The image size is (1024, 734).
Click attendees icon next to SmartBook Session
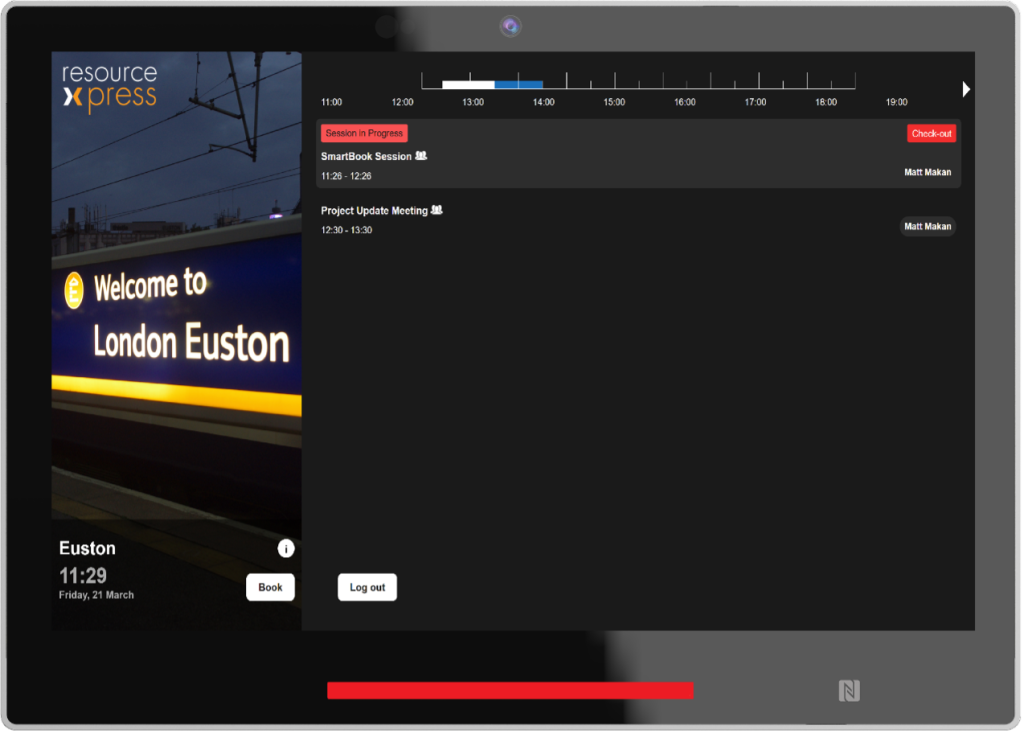click(x=421, y=156)
